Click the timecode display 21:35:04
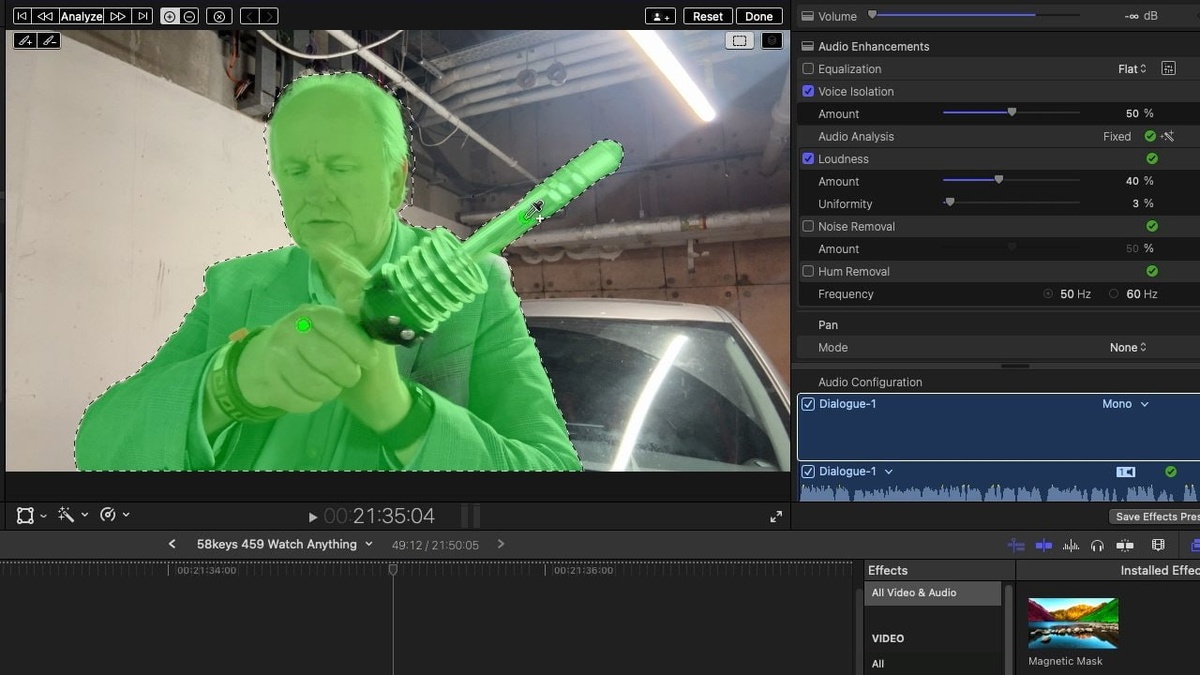Image resolution: width=1200 pixels, height=675 pixels. coord(379,516)
